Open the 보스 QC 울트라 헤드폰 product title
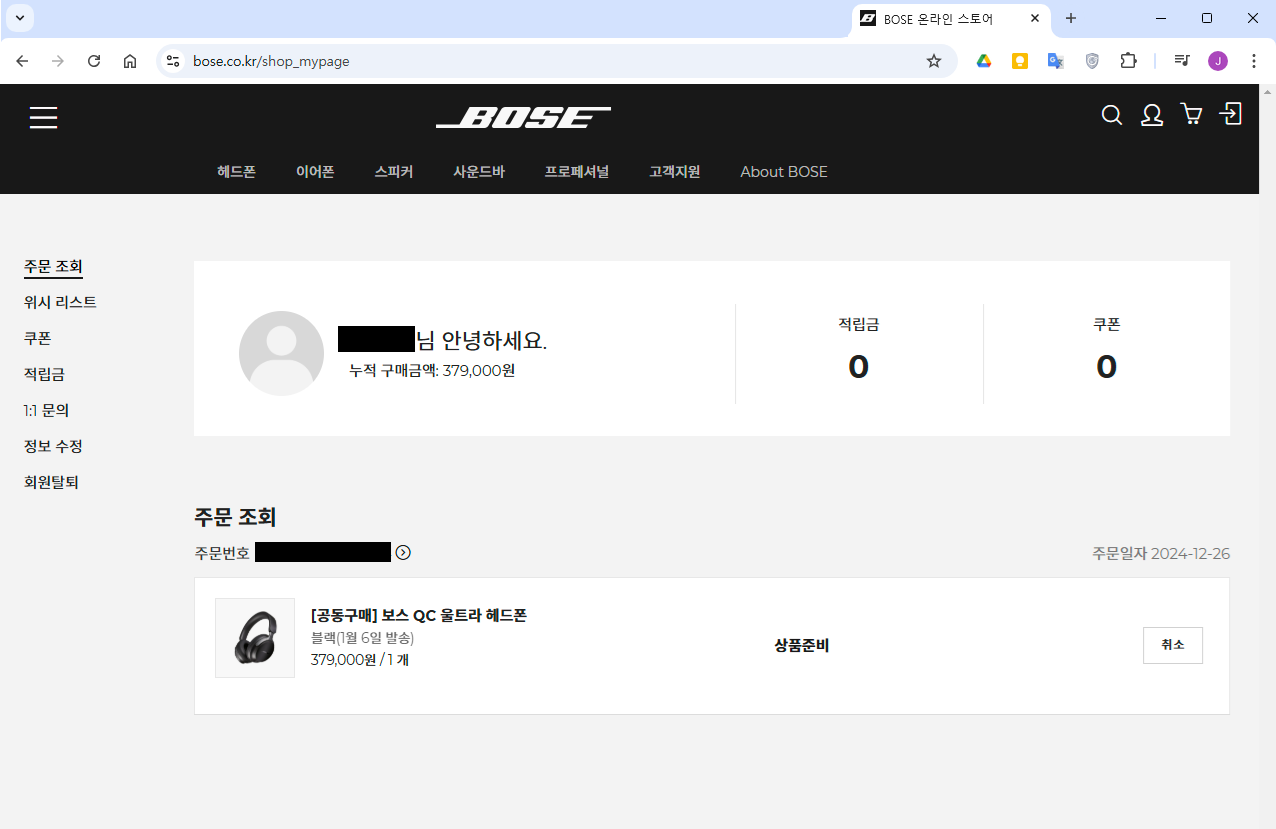Screen dimensions: 1276x829 click(x=419, y=615)
